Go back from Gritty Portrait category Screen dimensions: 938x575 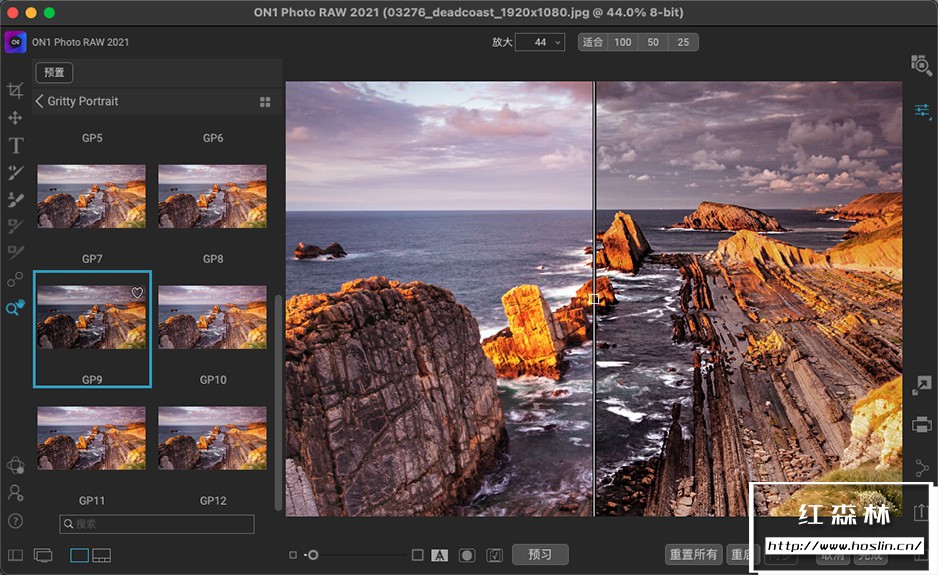[x=40, y=101]
